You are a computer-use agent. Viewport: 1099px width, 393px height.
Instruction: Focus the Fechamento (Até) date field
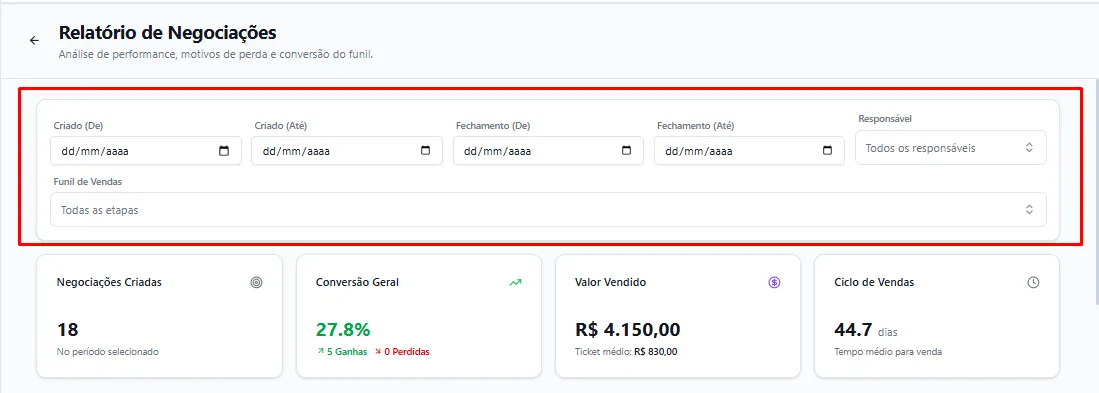pyautogui.click(x=749, y=151)
